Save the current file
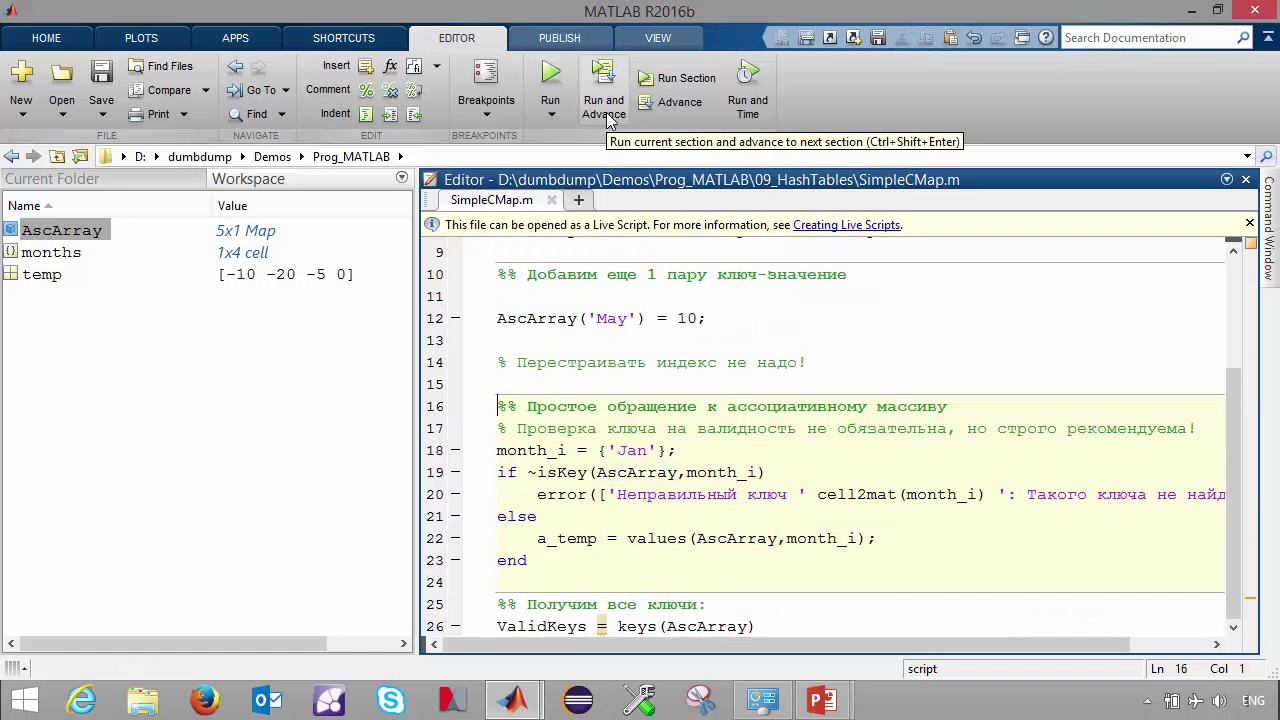Screen dimensions: 1280x720 (x=101, y=73)
